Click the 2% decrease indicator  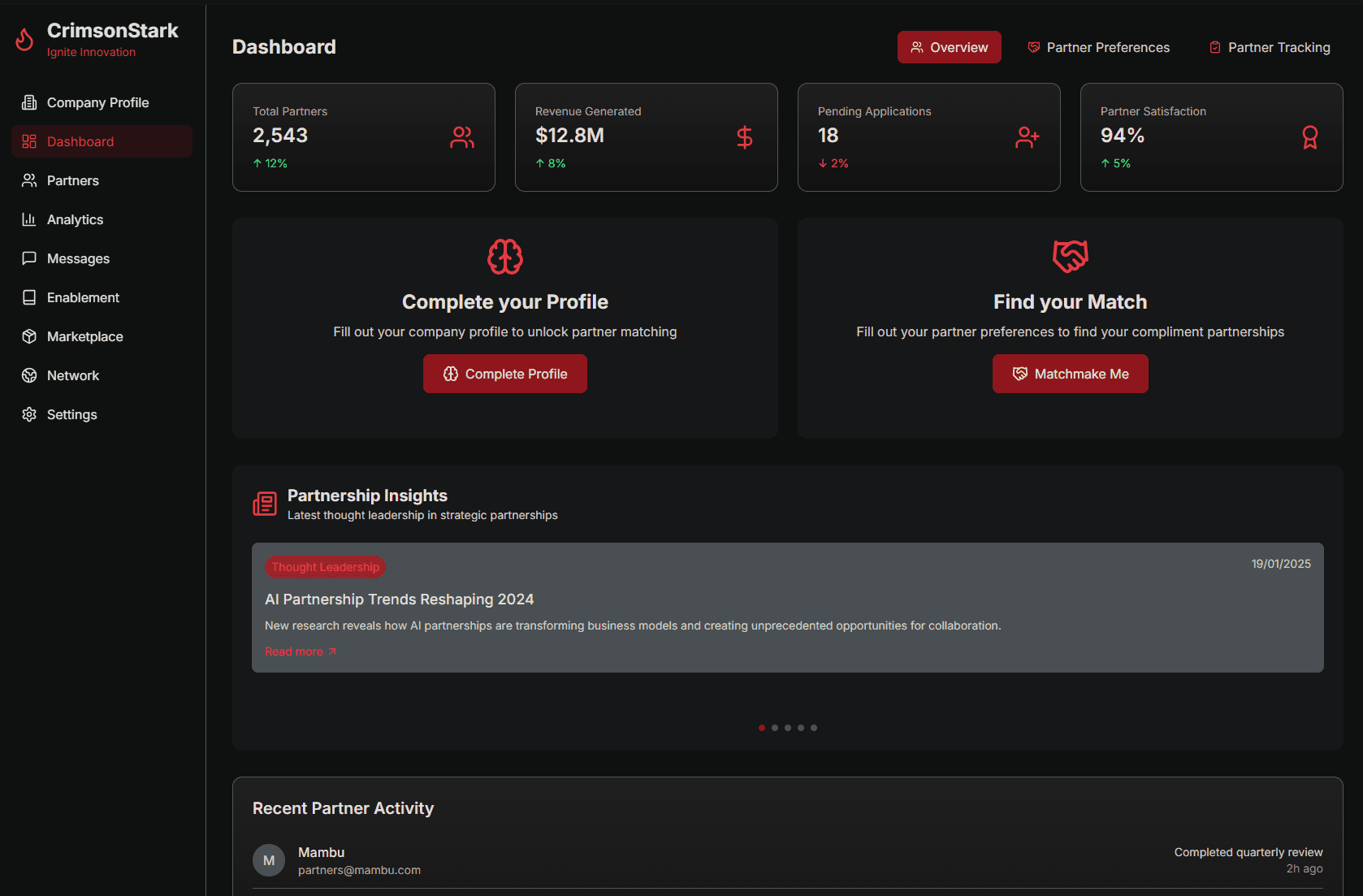click(833, 163)
